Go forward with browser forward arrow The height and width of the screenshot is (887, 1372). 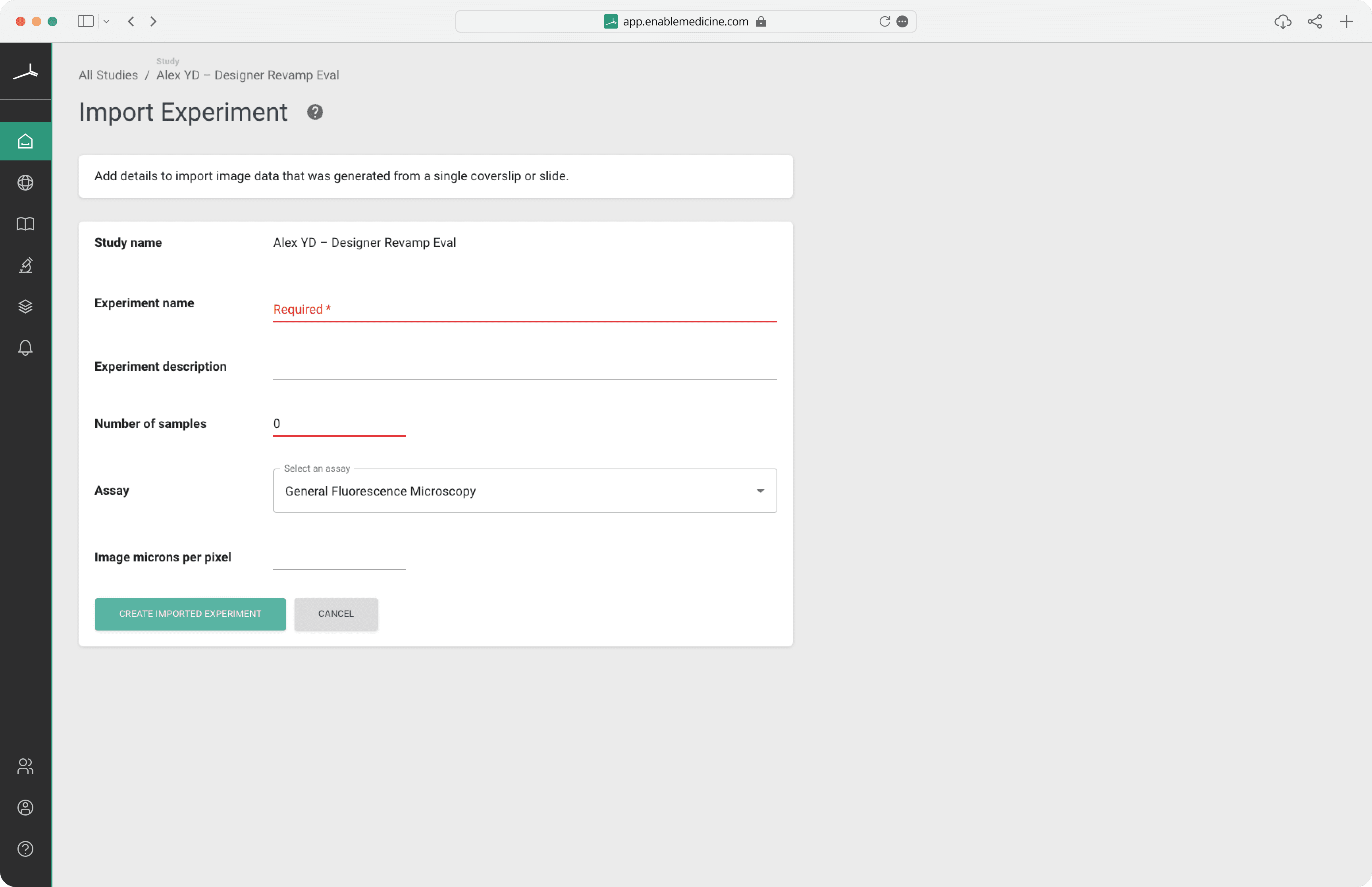click(153, 21)
